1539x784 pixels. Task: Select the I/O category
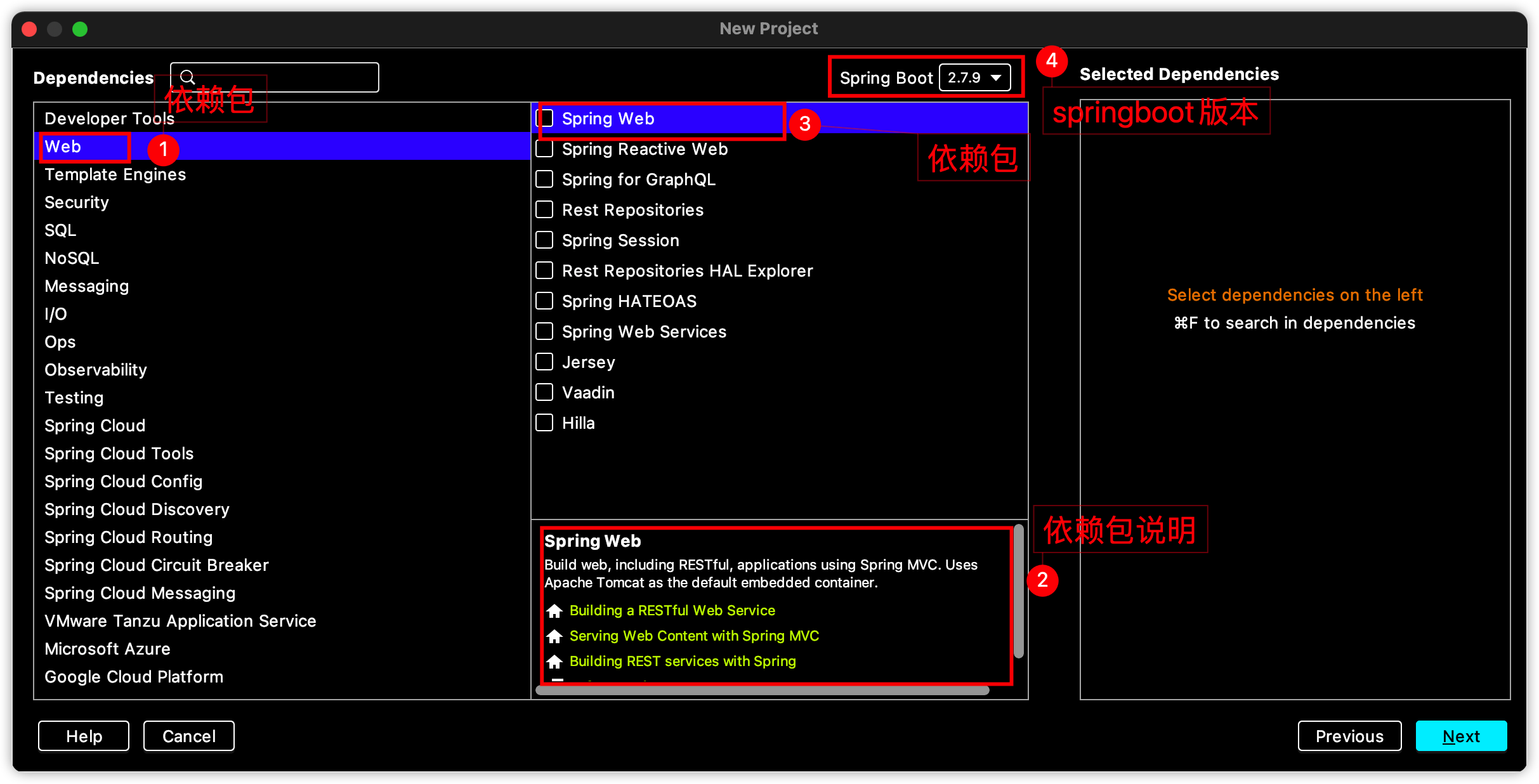click(282, 314)
